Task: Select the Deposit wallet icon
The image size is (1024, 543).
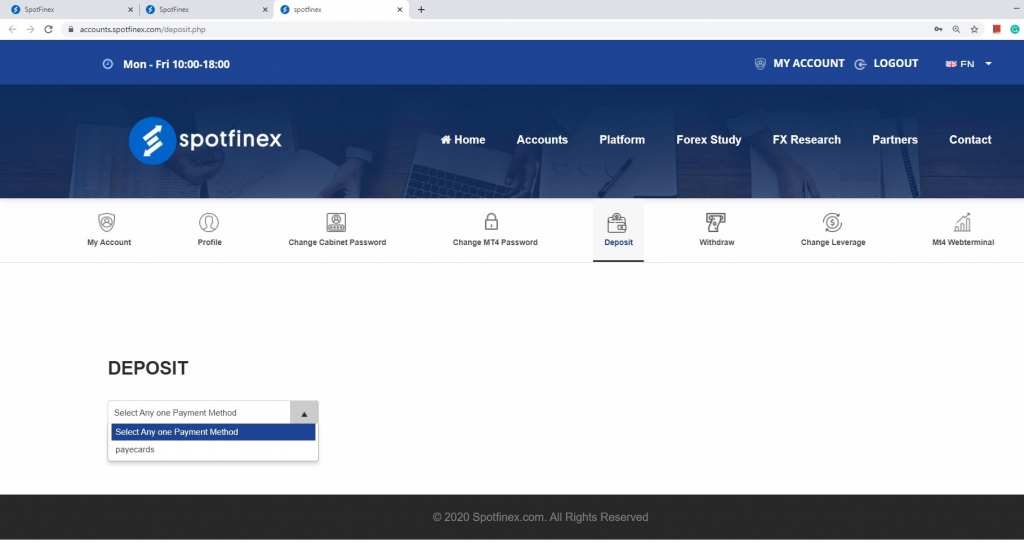Action: click(x=617, y=223)
